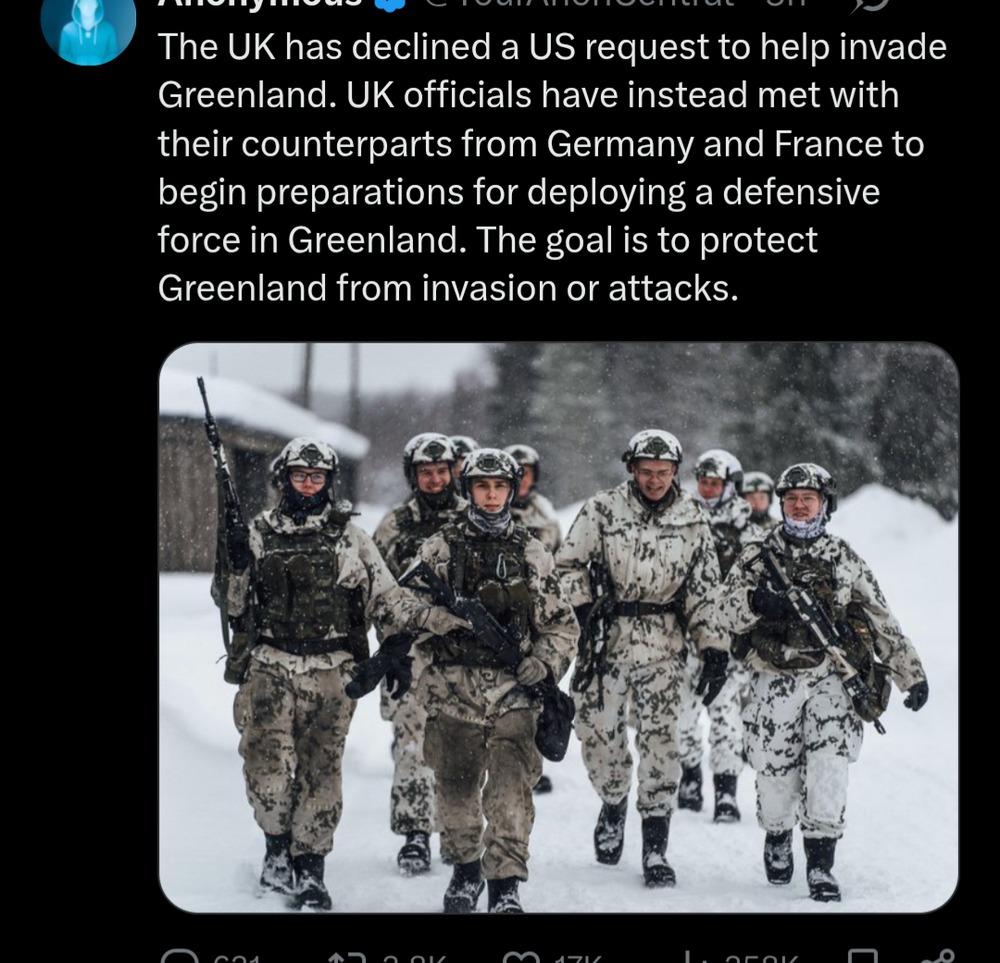Click the post timestamp beside the handle

786,4
